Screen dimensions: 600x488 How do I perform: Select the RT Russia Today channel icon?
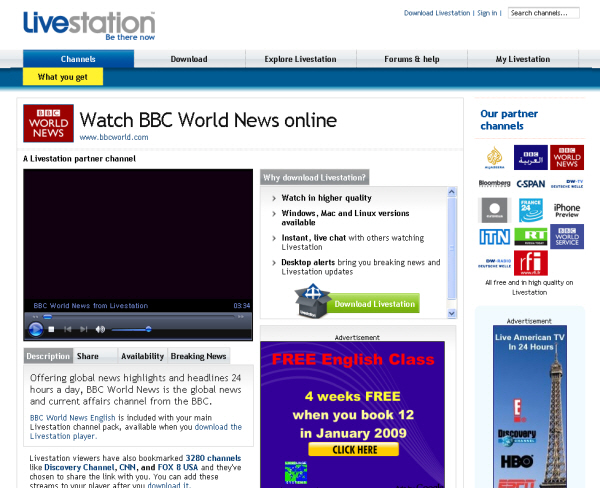click(531, 237)
